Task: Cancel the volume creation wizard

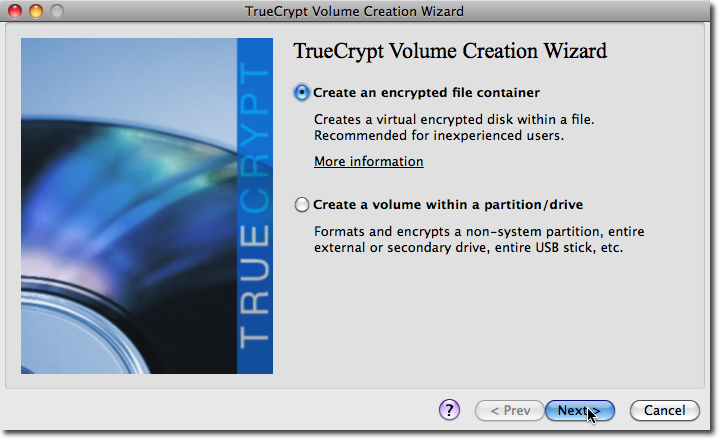Action: coord(664,410)
